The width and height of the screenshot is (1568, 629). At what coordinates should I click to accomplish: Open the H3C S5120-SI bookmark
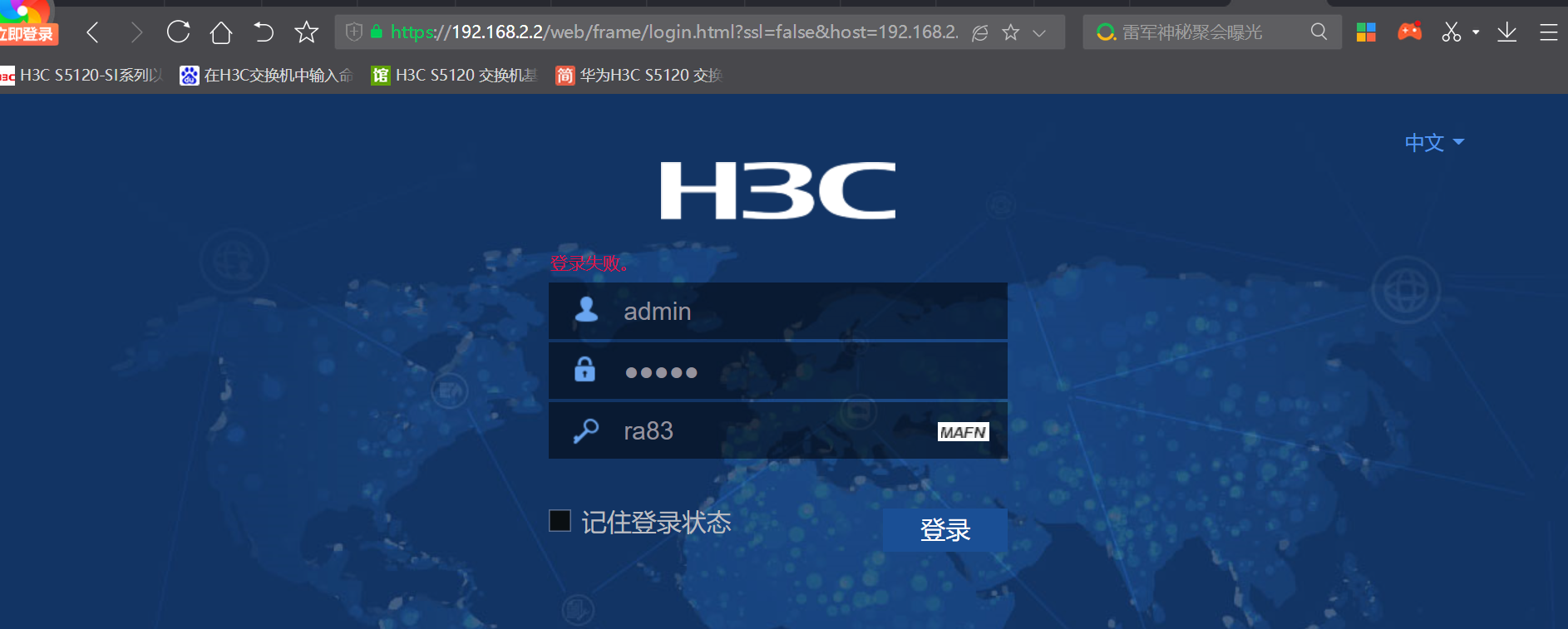point(81,76)
